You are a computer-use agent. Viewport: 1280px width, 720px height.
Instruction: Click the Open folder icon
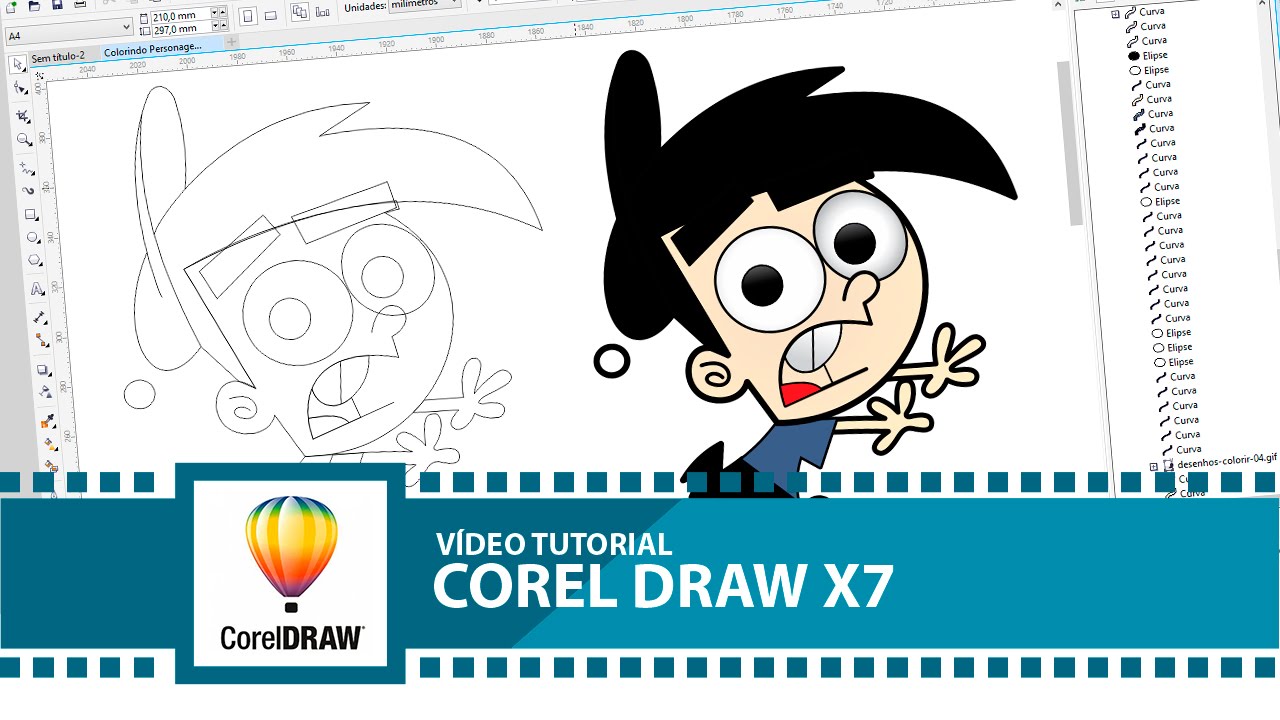[x=34, y=6]
